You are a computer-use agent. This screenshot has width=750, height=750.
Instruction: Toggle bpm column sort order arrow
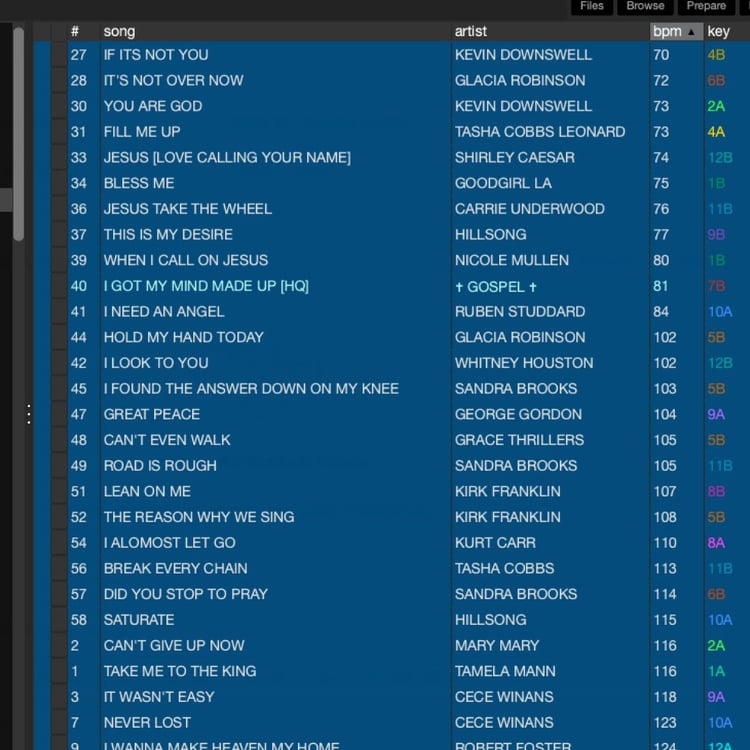click(691, 32)
